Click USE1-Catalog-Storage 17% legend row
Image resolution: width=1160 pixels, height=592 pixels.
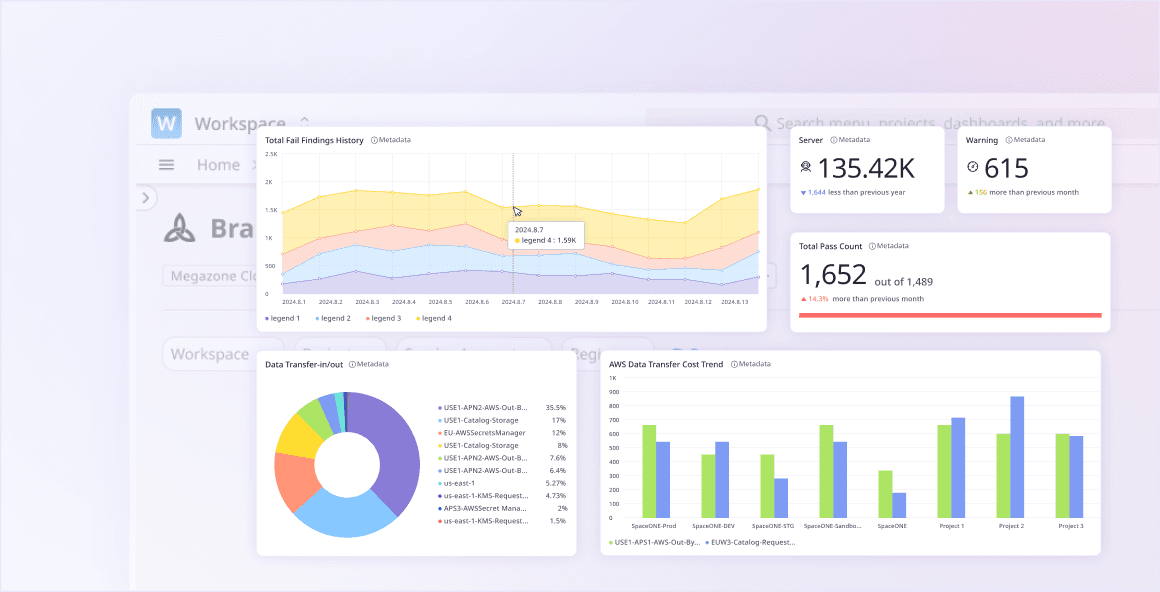pos(502,420)
